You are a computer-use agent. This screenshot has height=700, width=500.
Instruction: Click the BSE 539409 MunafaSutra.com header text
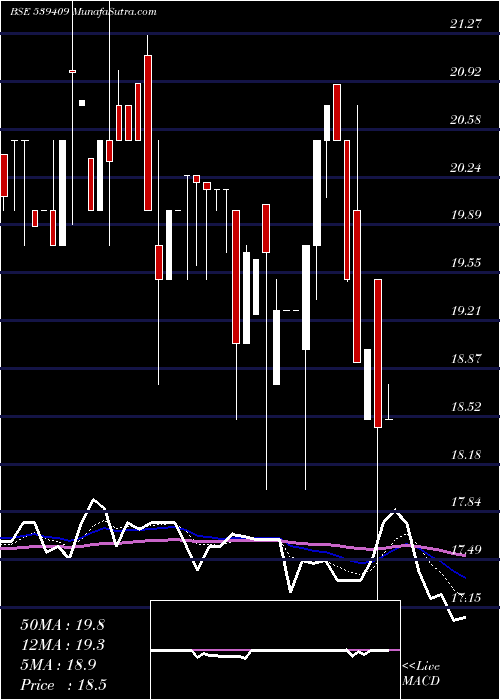click(x=83, y=12)
